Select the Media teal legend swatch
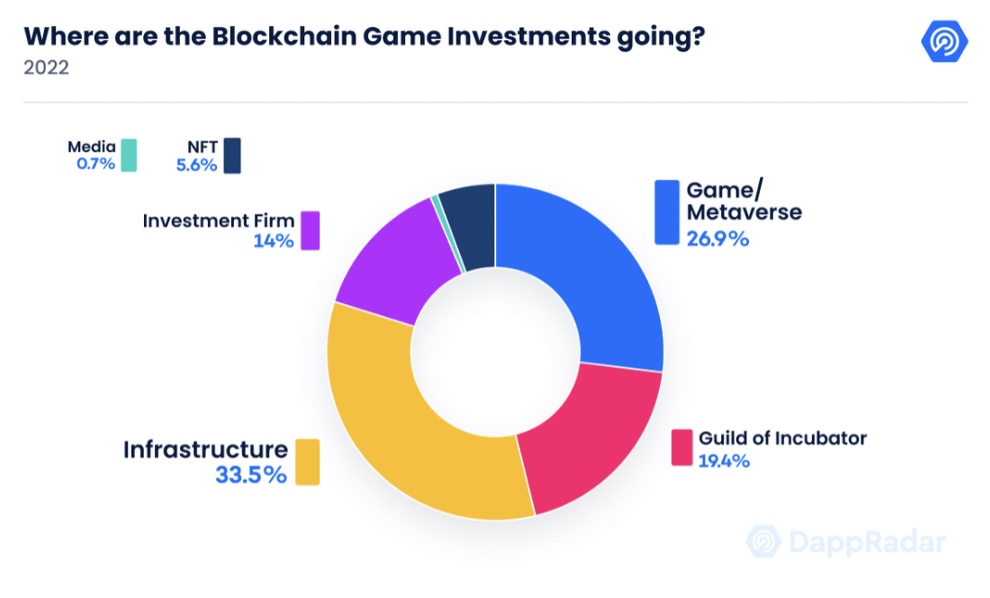The height and width of the screenshot is (598, 990). coord(129,155)
